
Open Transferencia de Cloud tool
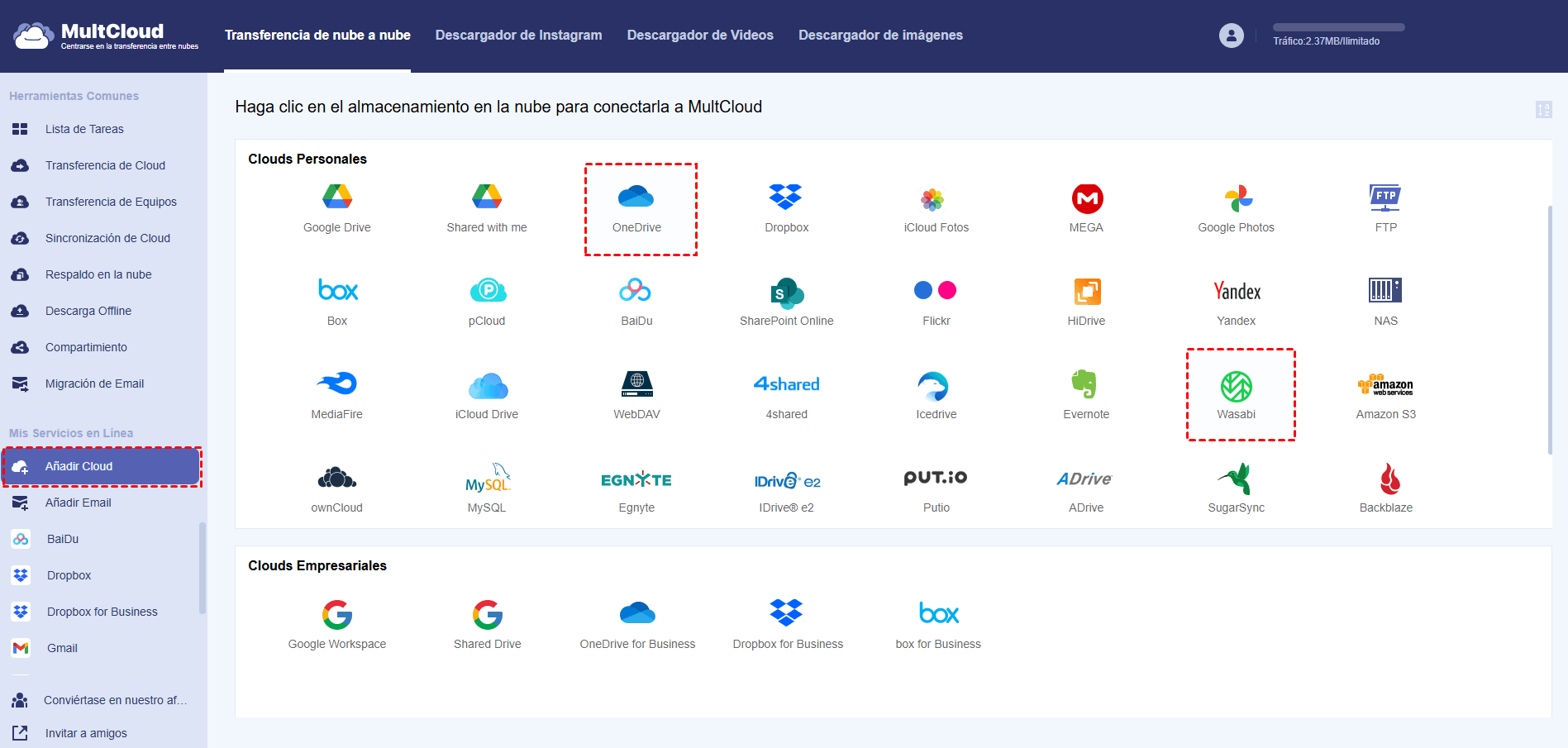tap(103, 165)
